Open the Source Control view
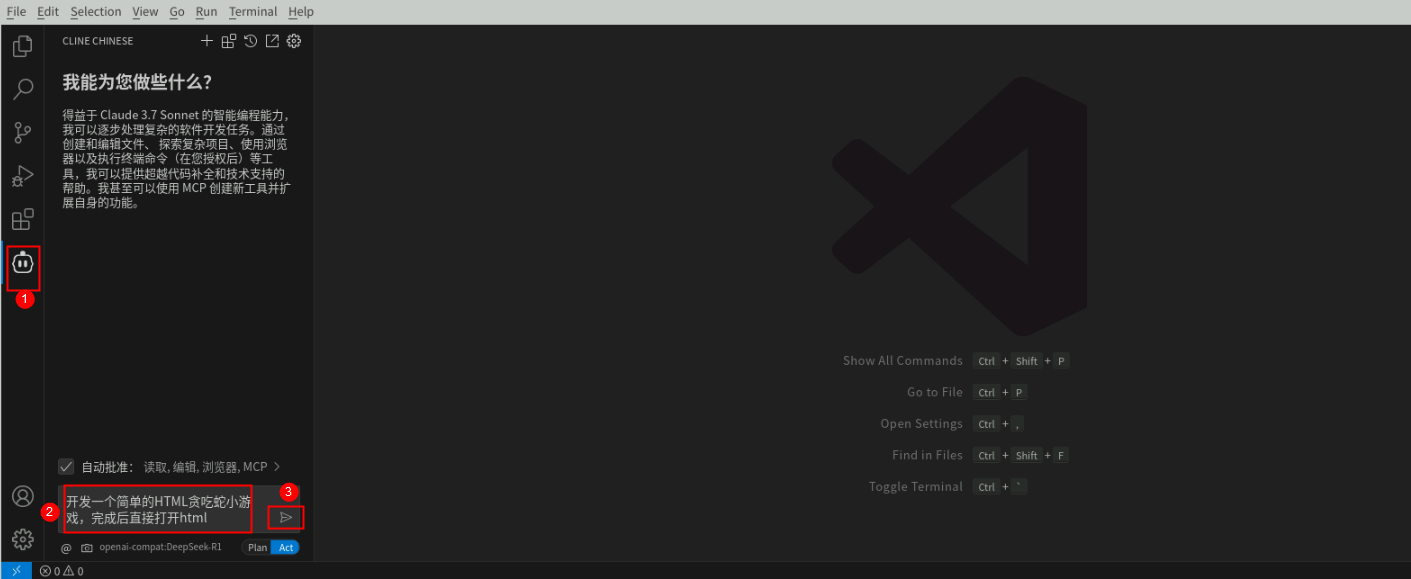The width and height of the screenshot is (1411, 579). pos(22,133)
